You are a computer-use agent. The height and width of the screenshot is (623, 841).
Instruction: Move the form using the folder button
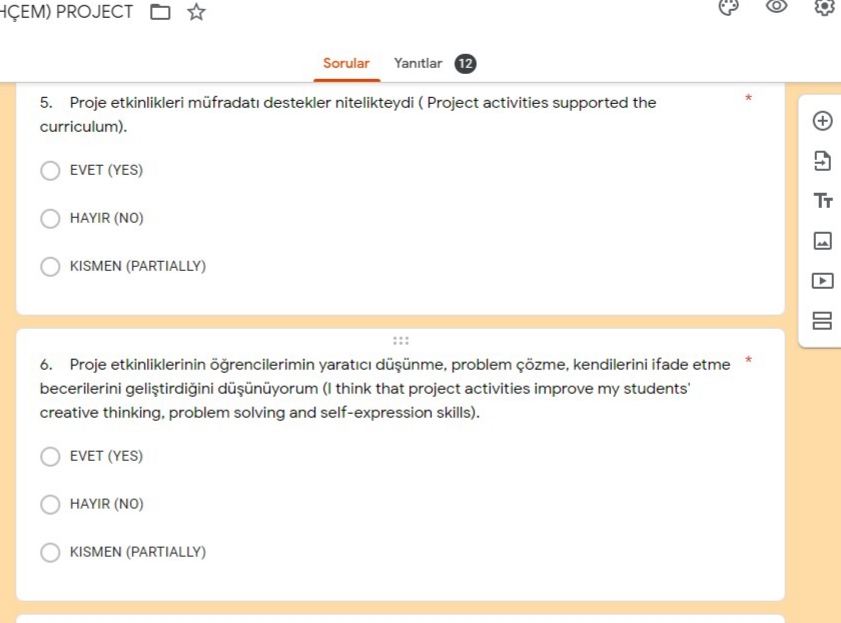(x=160, y=12)
